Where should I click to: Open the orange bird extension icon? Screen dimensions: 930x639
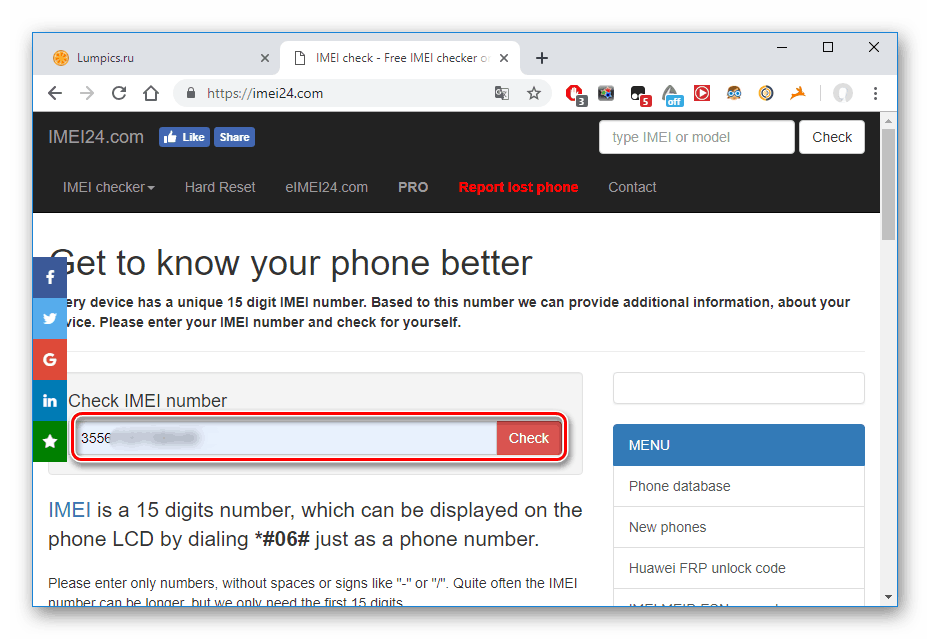(798, 93)
